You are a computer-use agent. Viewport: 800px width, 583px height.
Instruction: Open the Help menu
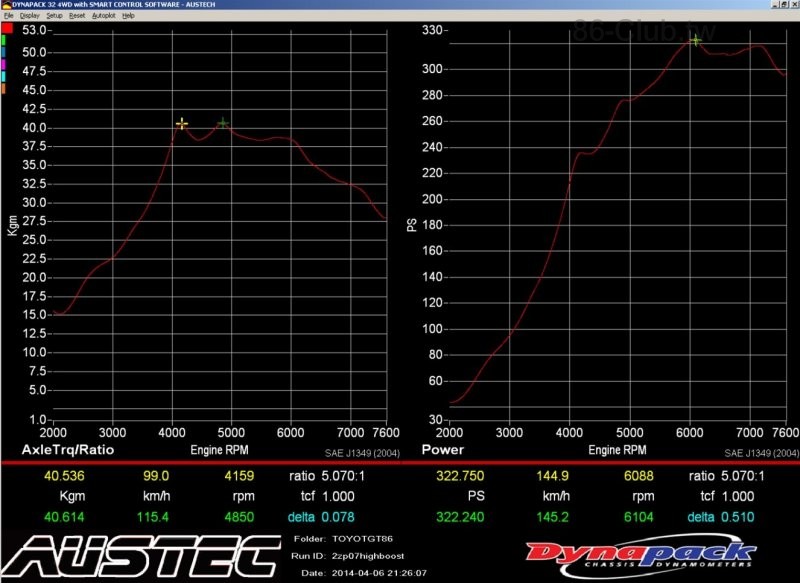(x=128, y=16)
